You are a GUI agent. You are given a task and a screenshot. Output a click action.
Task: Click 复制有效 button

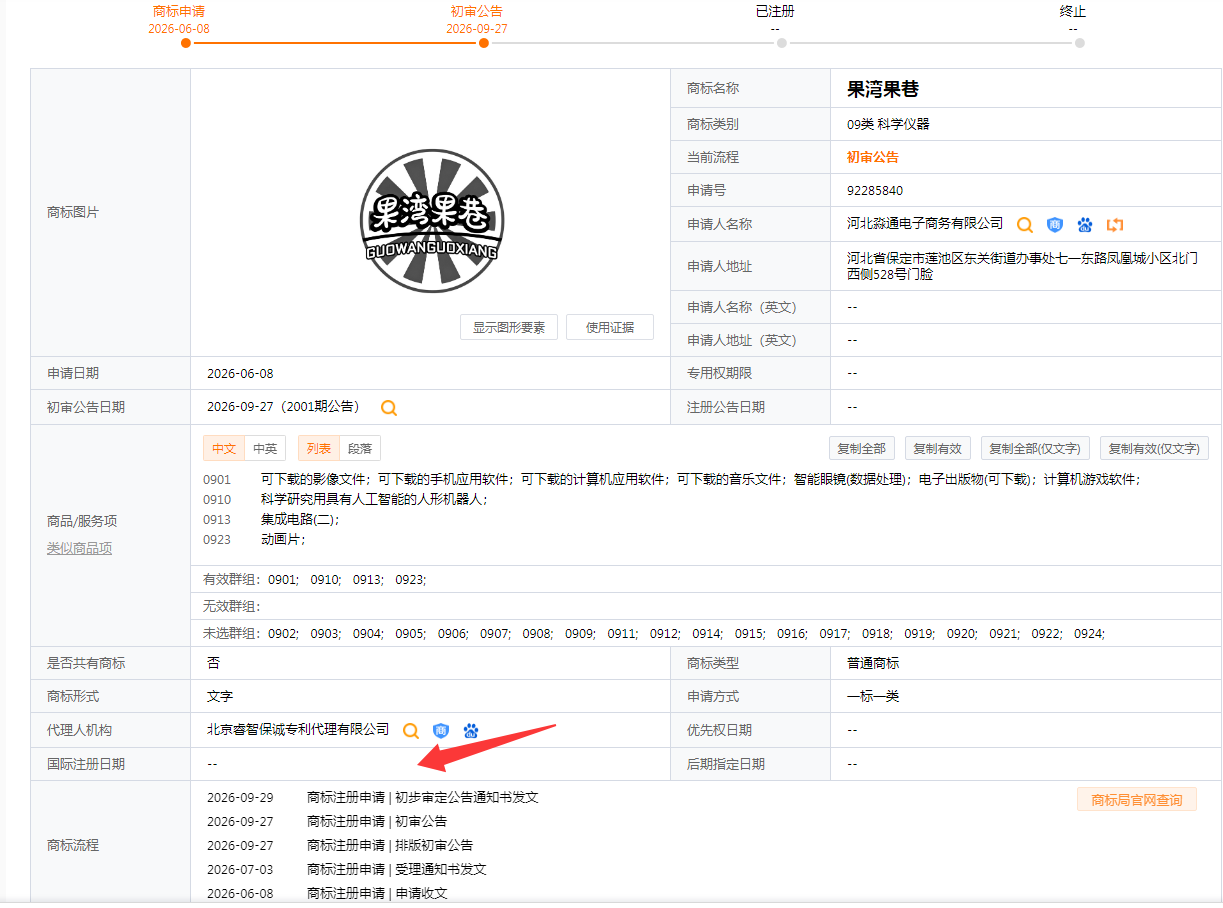tap(937, 449)
